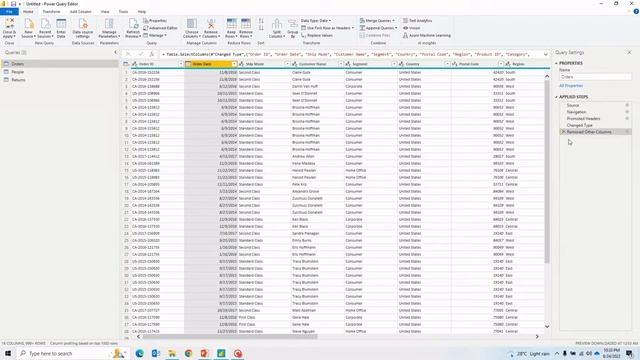Click the horizontal scrollbar of data grid
This screenshot has width=640, height=360.
pos(229,337)
